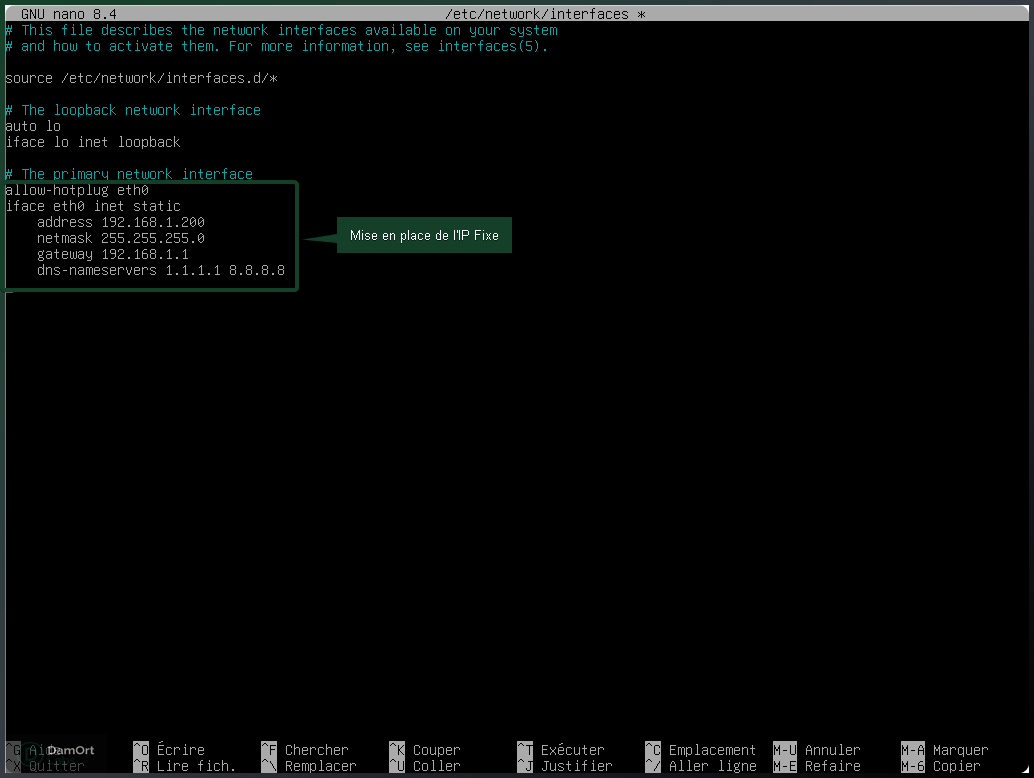
Task: Click the Quitter shortcut to exit nano
Action: click(x=57, y=766)
